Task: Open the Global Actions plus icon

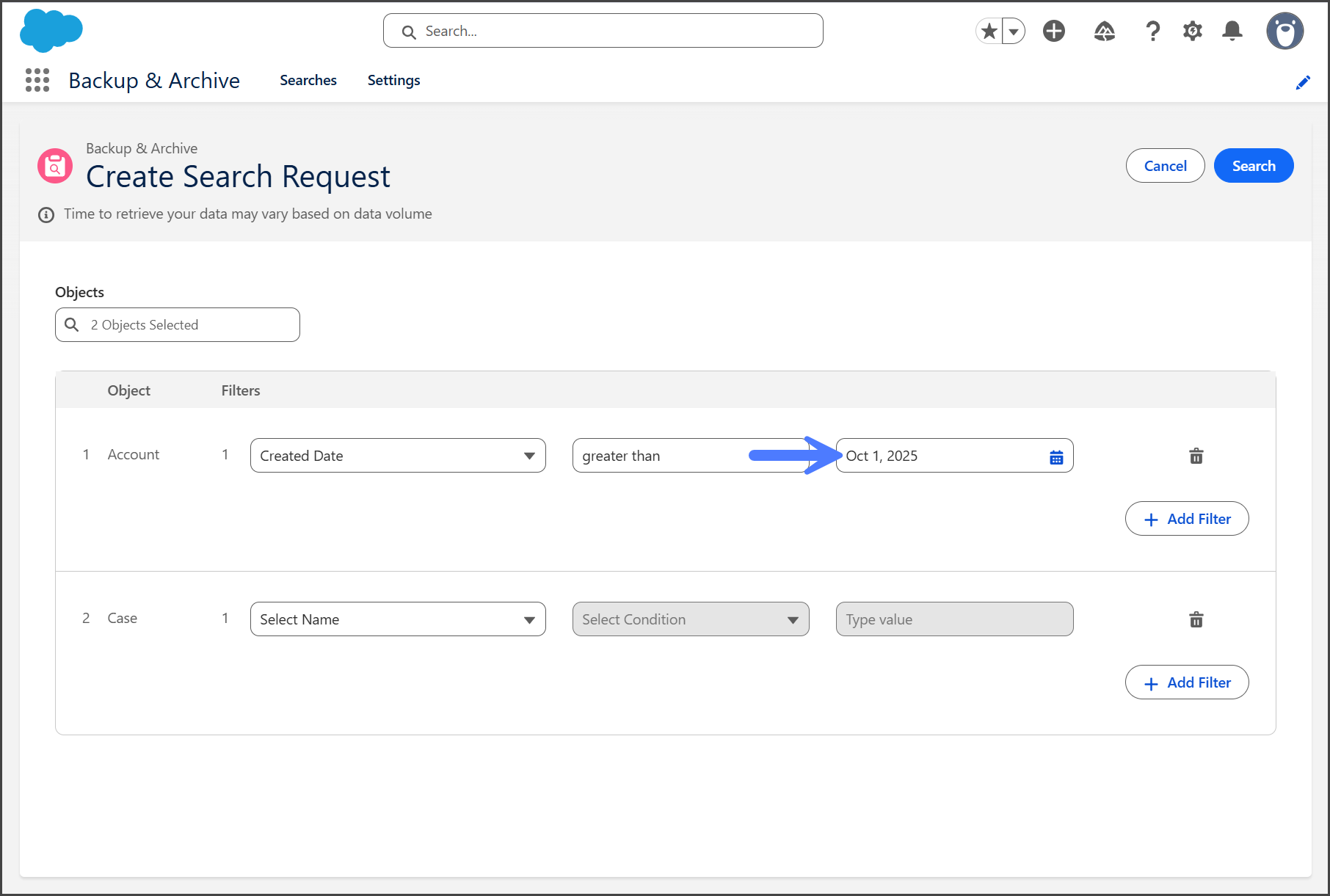Action: pos(1054,31)
